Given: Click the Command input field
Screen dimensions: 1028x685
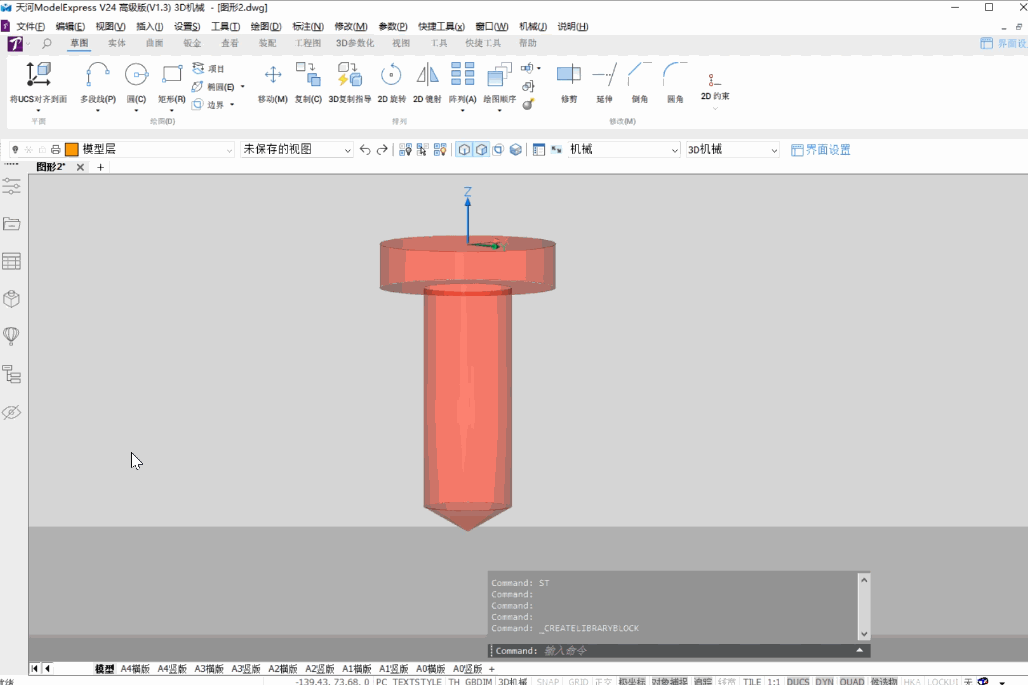Looking at the screenshot, I should point(674,650).
